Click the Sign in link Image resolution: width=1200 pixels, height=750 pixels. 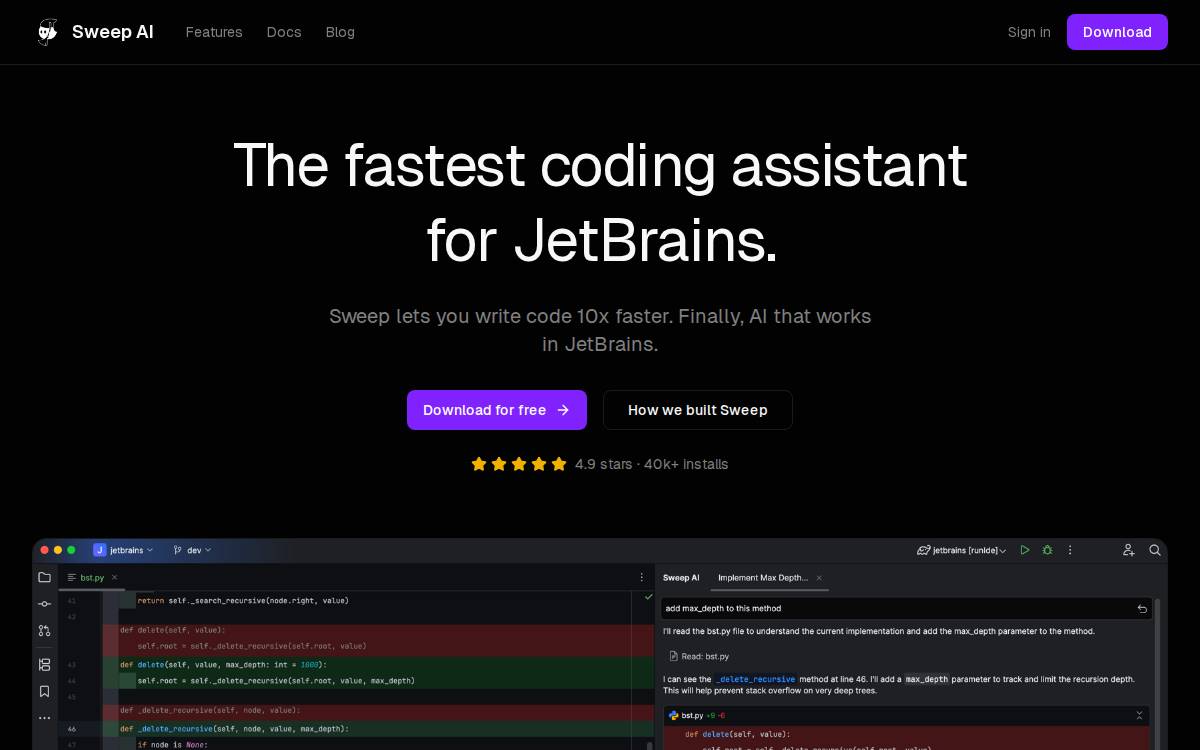point(1029,32)
